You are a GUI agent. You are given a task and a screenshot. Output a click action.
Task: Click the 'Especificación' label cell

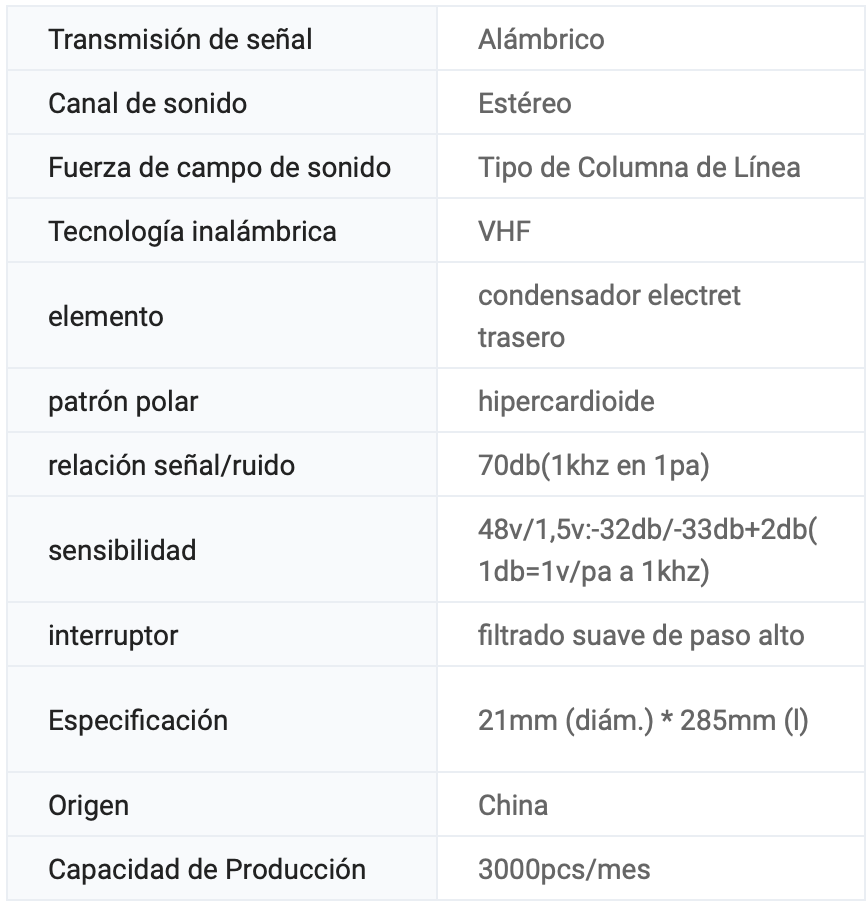(138, 720)
